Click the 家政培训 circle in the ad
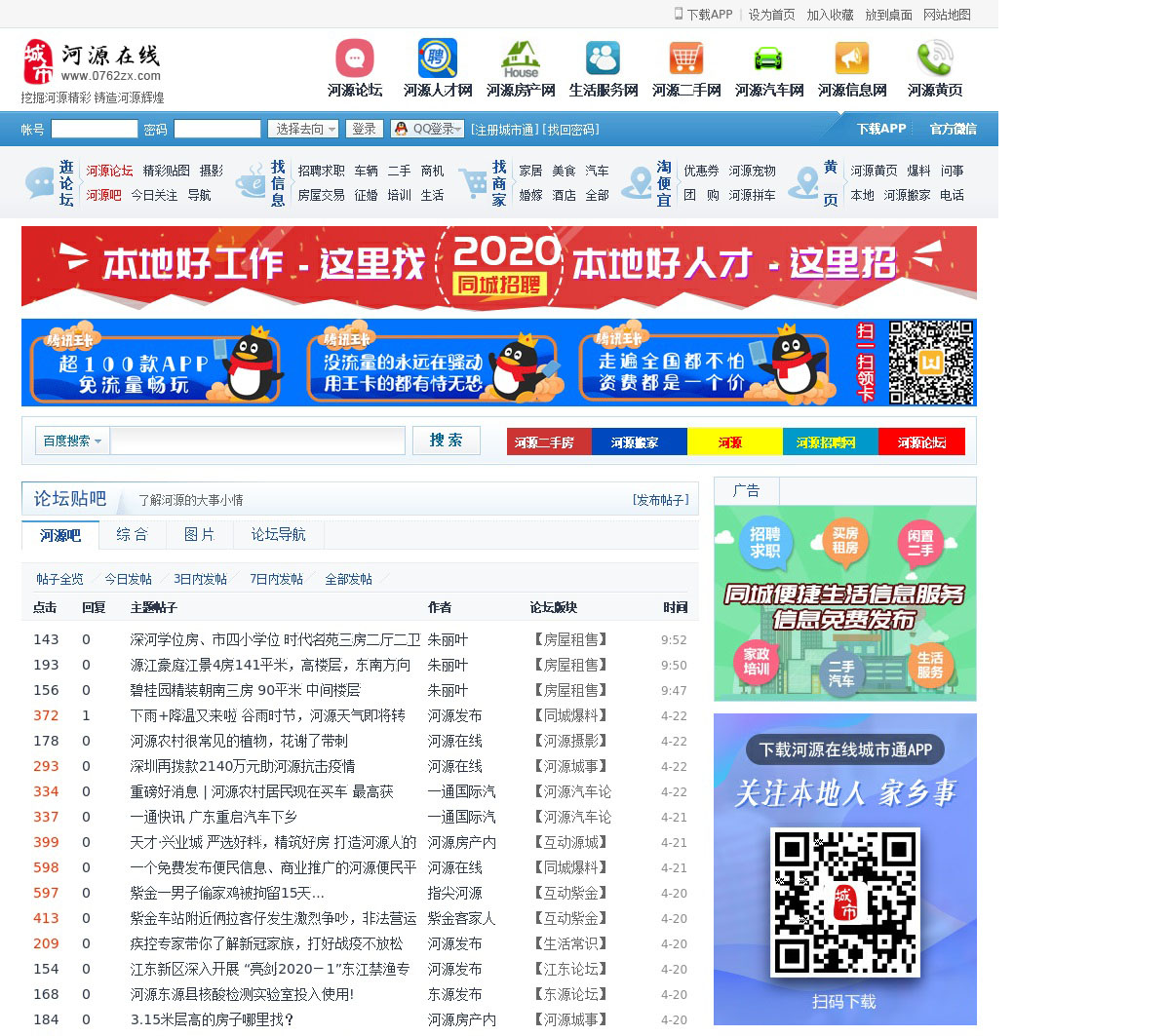Viewport: 1170px width, 1036px height. (757, 661)
